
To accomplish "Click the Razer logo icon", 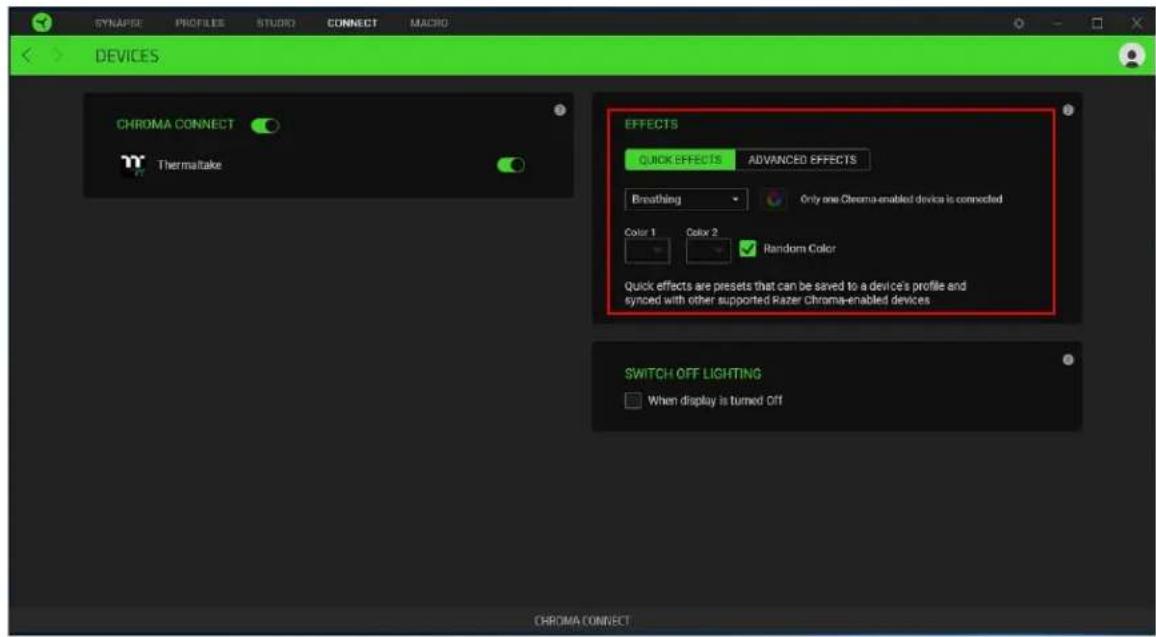I will tap(43, 23).
